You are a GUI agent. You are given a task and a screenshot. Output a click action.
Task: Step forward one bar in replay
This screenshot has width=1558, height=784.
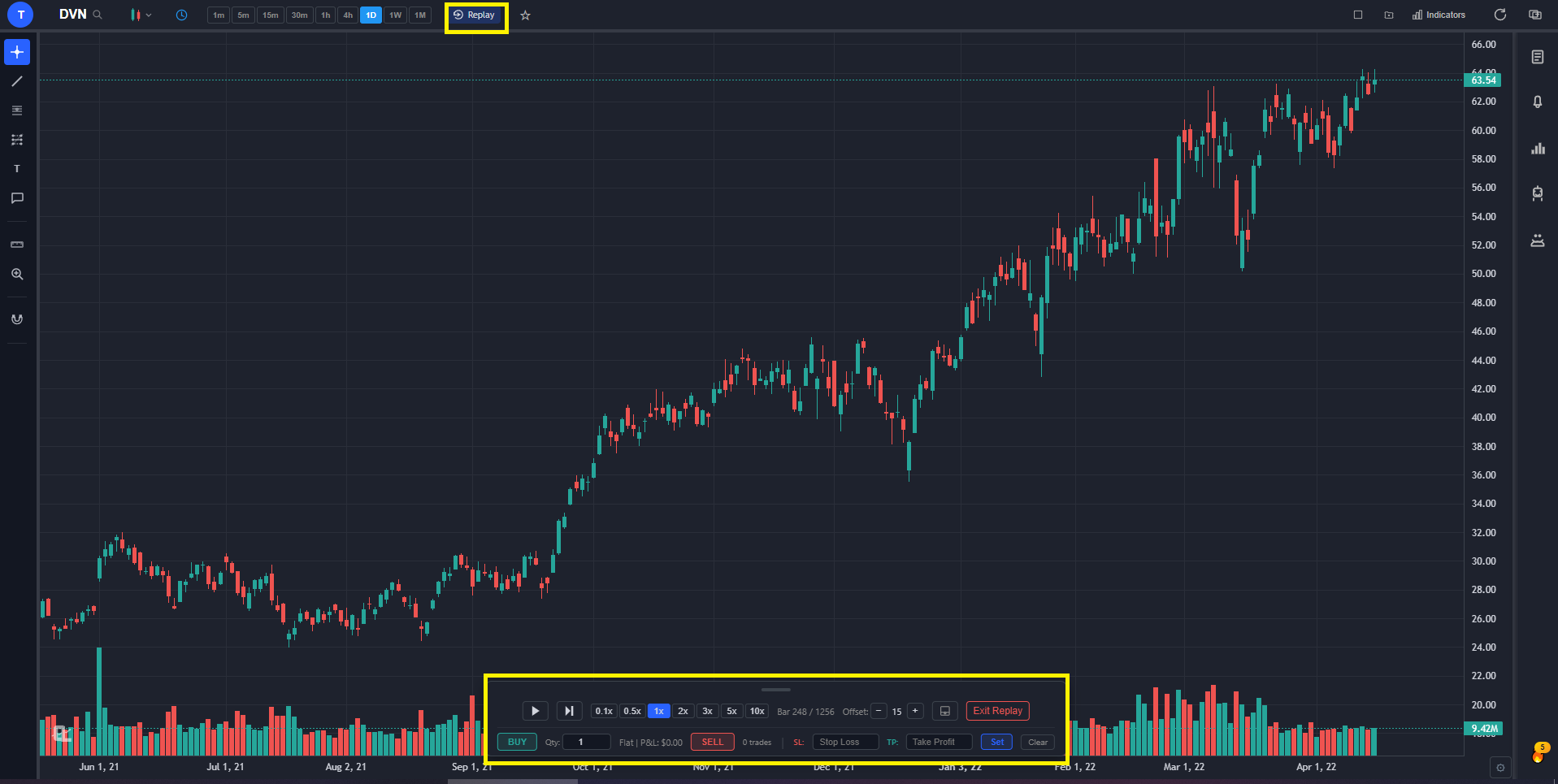pyautogui.click(x=569, y=711)
